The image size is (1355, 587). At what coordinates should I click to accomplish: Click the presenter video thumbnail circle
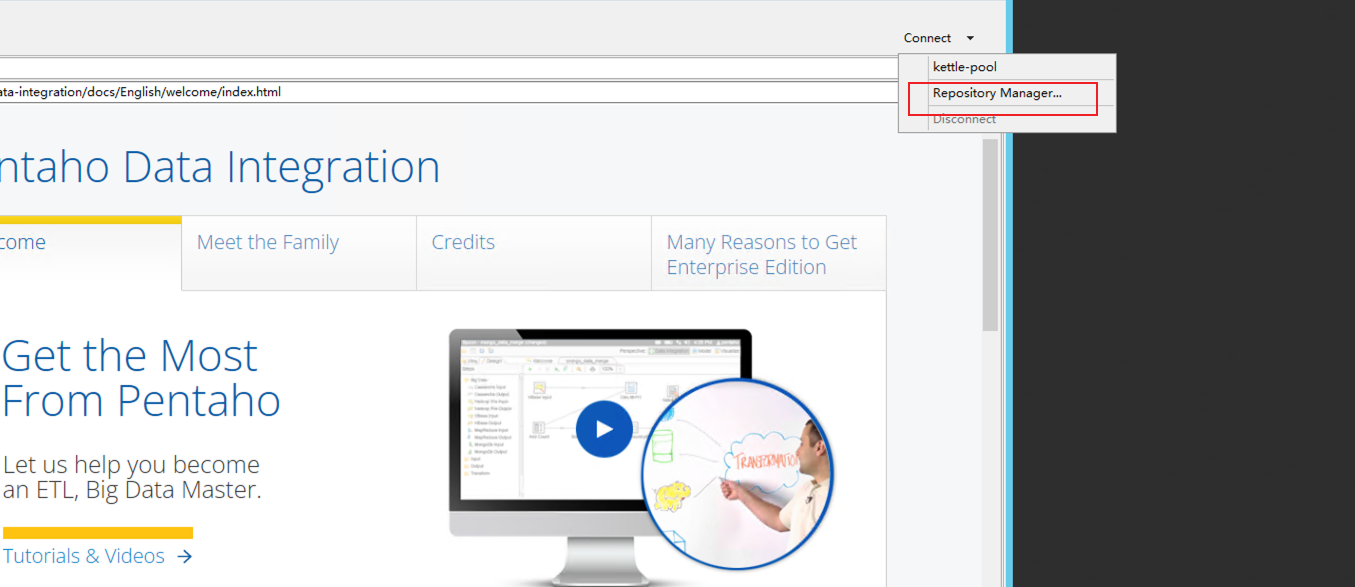coord(738,473)
